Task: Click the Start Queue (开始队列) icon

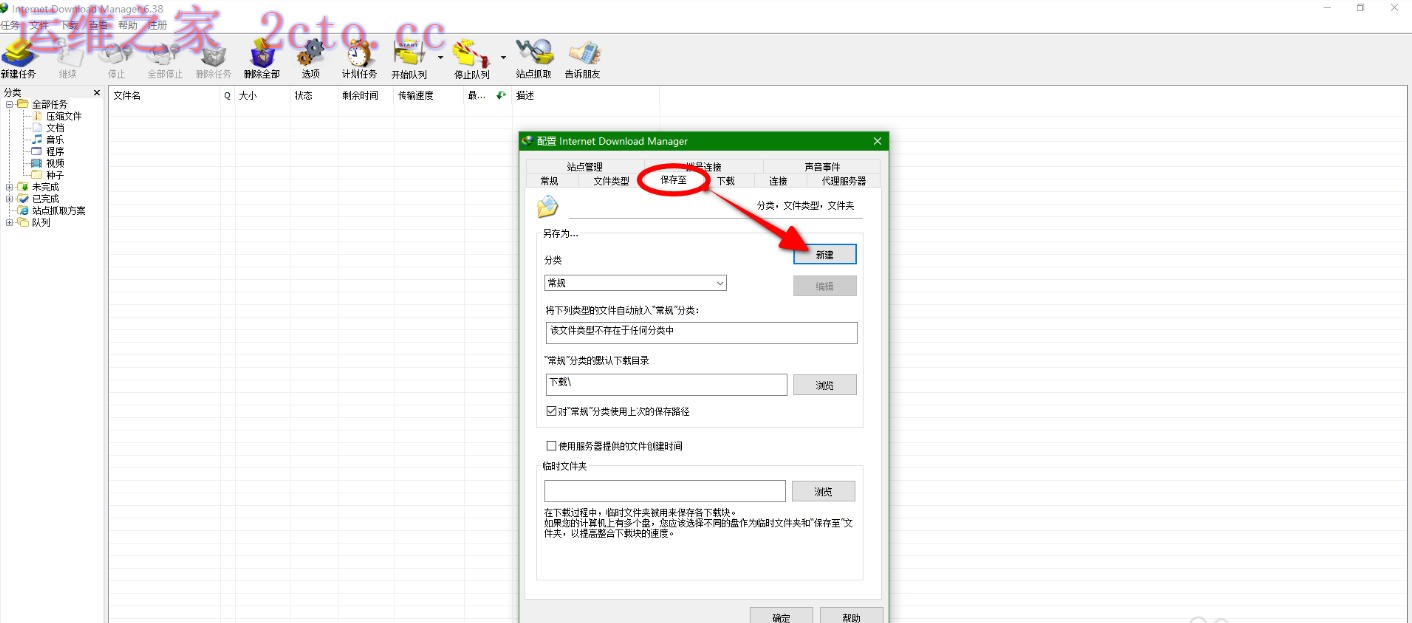Action: point(410,58)
